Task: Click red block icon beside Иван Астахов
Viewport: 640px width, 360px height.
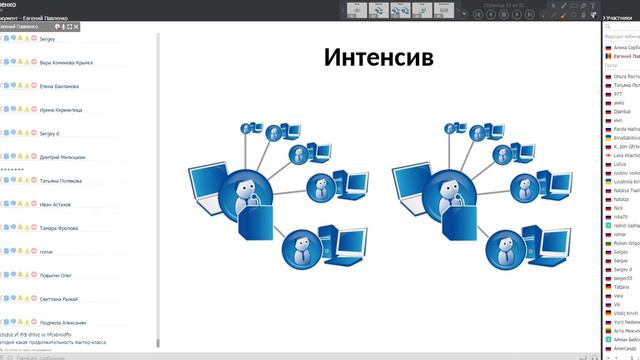Action: pos(34,203)
